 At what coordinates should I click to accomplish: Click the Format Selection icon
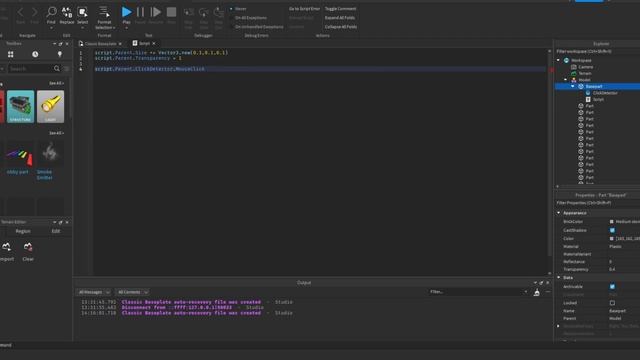tap(104, 11)
